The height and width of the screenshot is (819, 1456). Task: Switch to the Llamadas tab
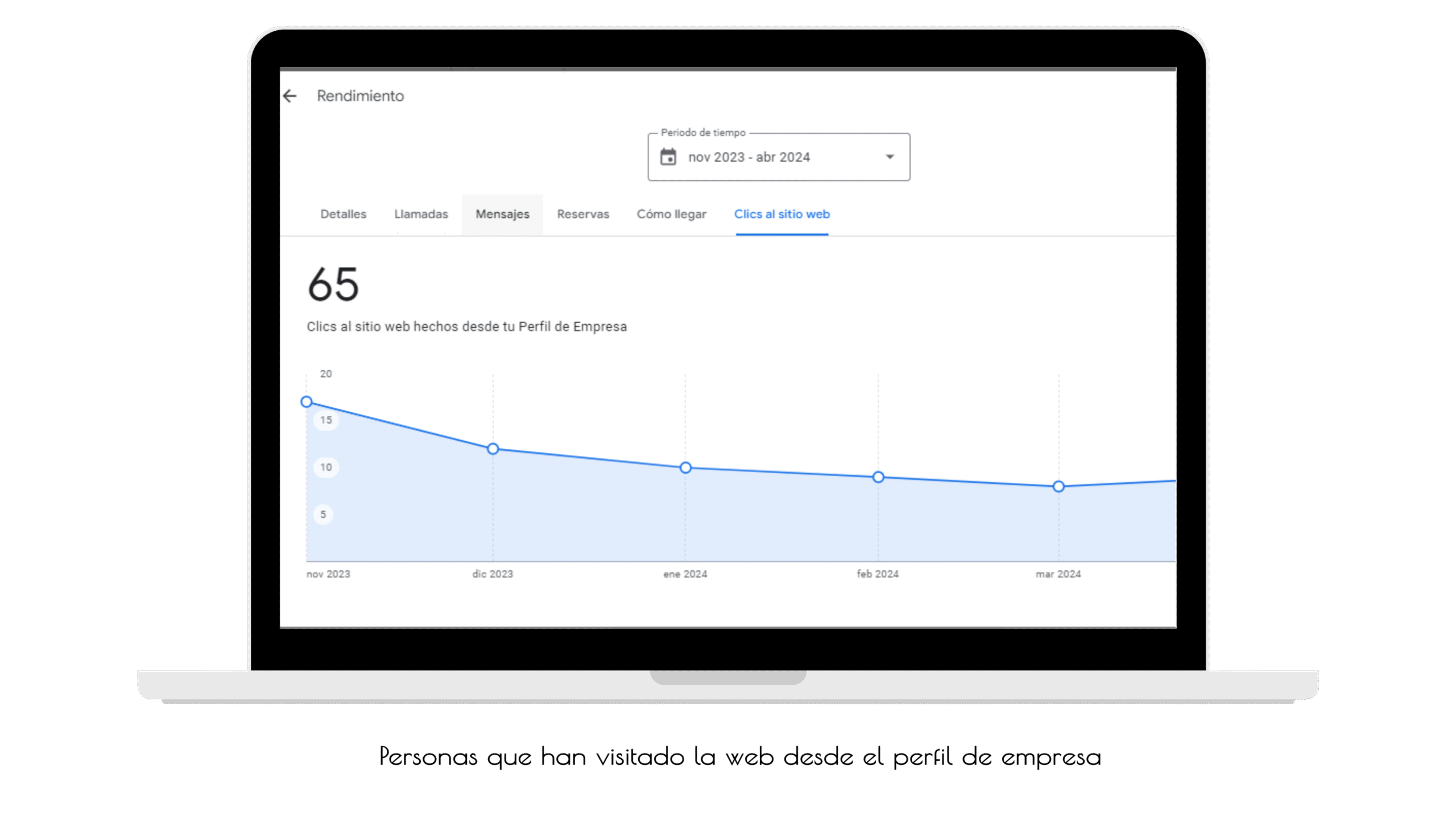(x=421, y=214)
